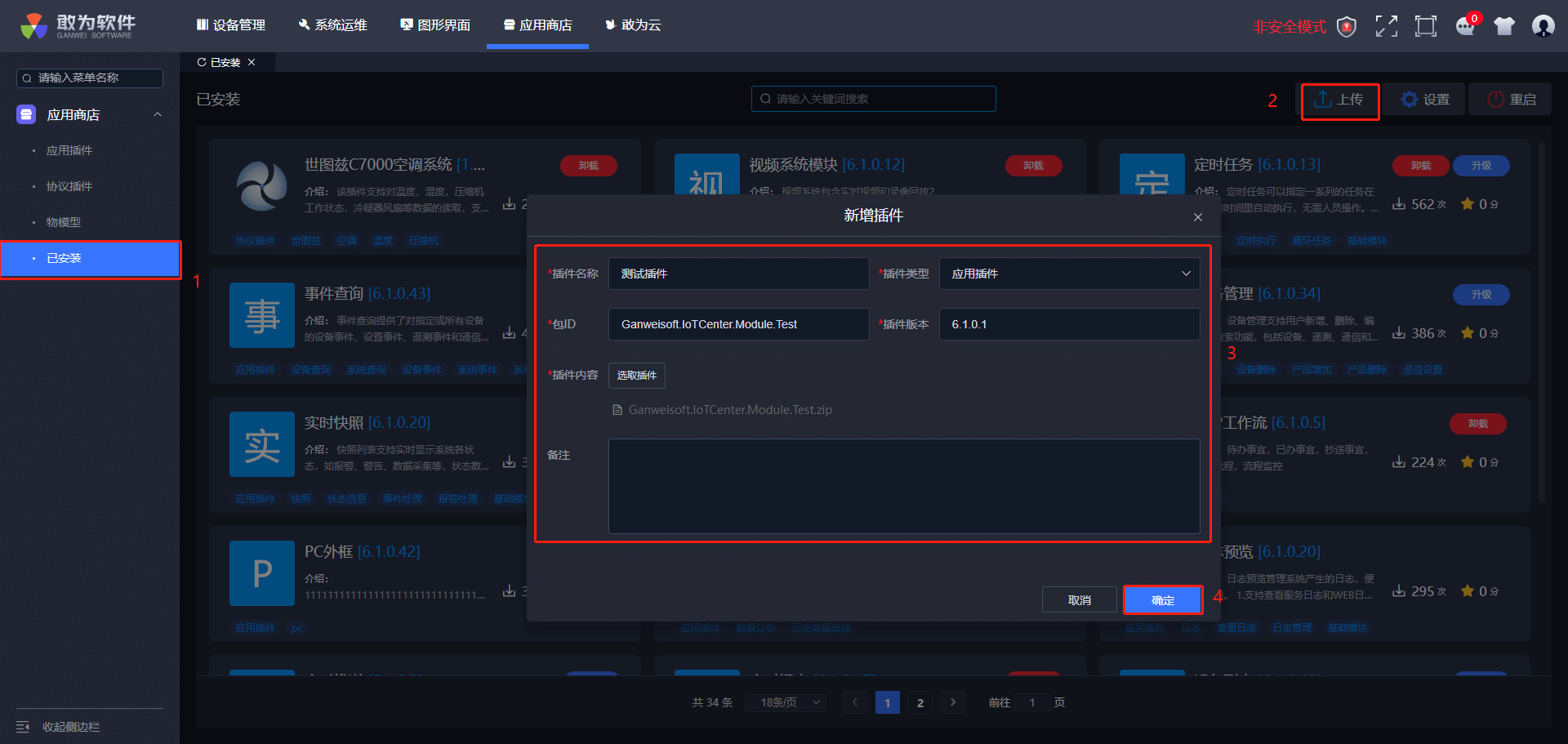Viewport: 1568px width, 744px height.
Task: Click the 世图兹C7000空调系统 fan thumbnail
Action: pos(262,186)
